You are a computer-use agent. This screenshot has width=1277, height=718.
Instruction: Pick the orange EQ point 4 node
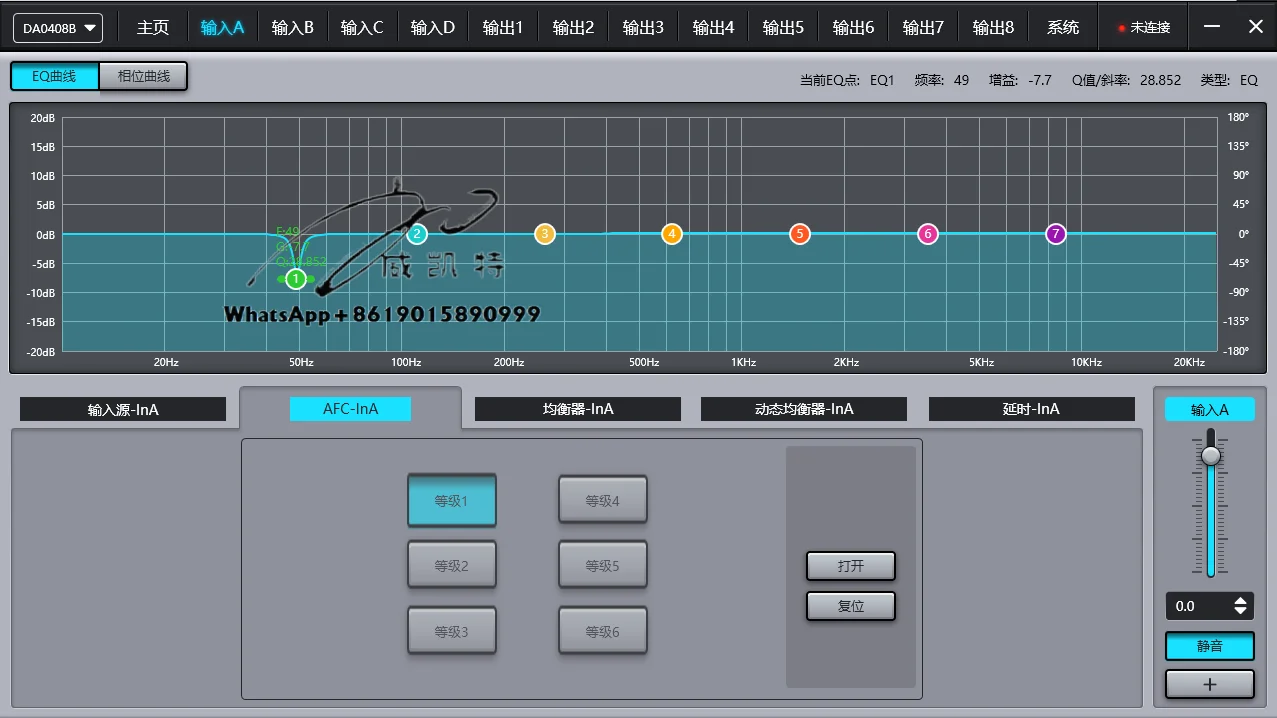672,234
